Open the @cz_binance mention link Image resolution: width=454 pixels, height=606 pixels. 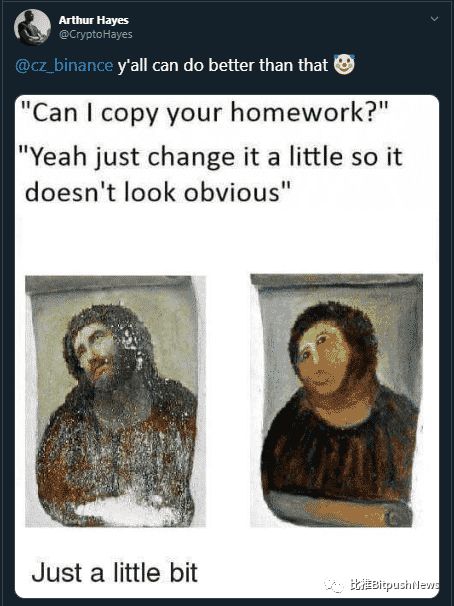tap(64, 65)
